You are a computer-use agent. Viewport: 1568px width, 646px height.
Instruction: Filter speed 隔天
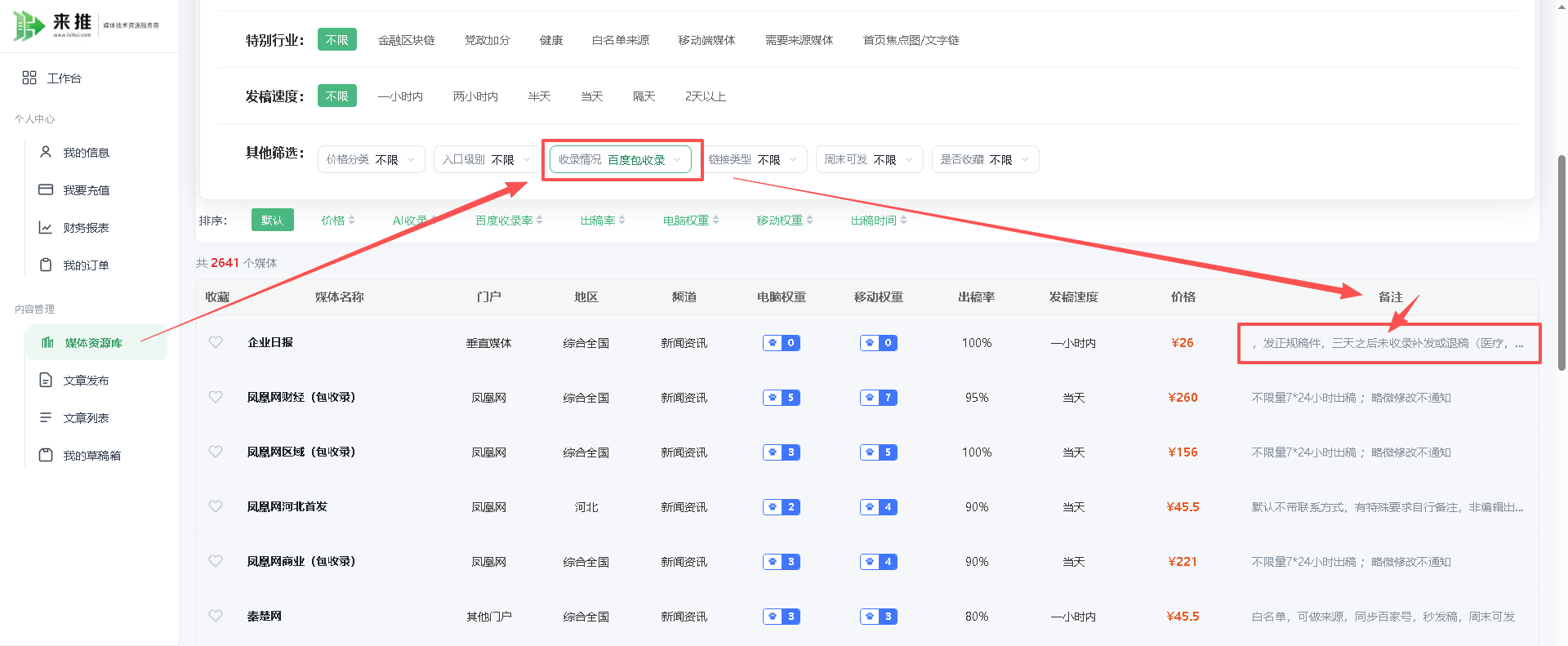click(644, 96)
